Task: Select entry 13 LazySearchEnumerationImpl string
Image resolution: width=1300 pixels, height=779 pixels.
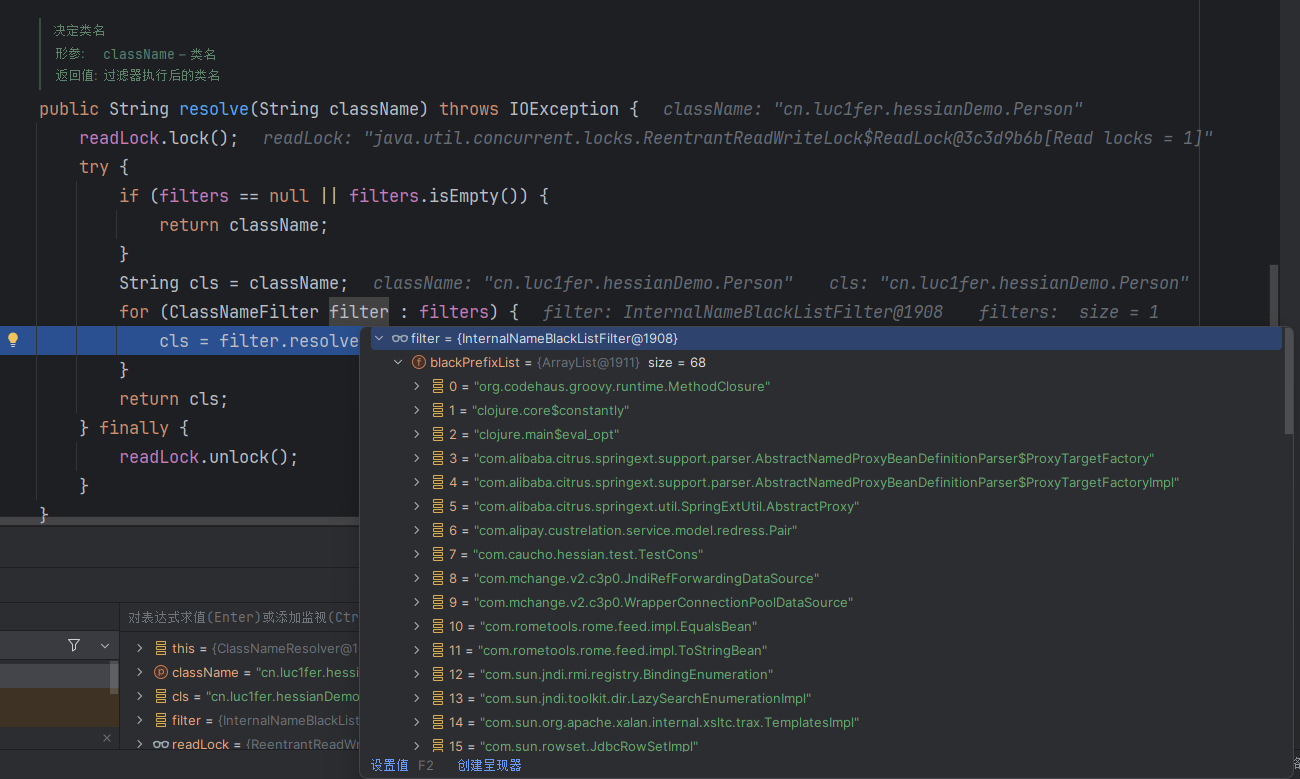Action: pos(645,698)
